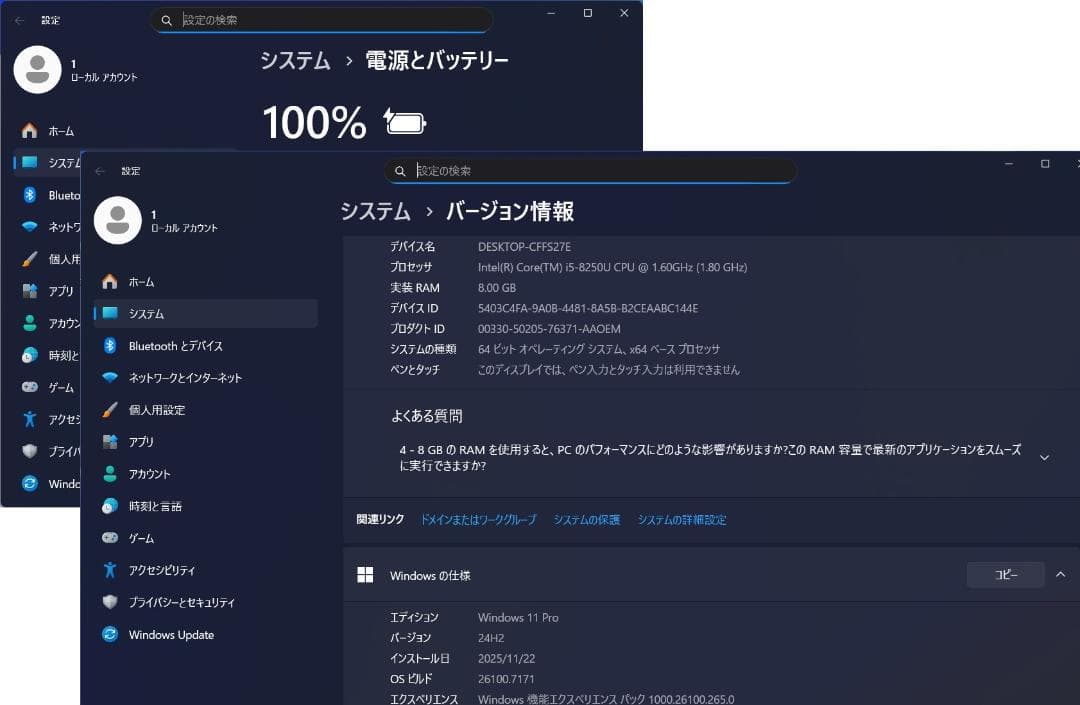
Task: Select アプリ settings in the sidebar
Action: tap(143, 441)
